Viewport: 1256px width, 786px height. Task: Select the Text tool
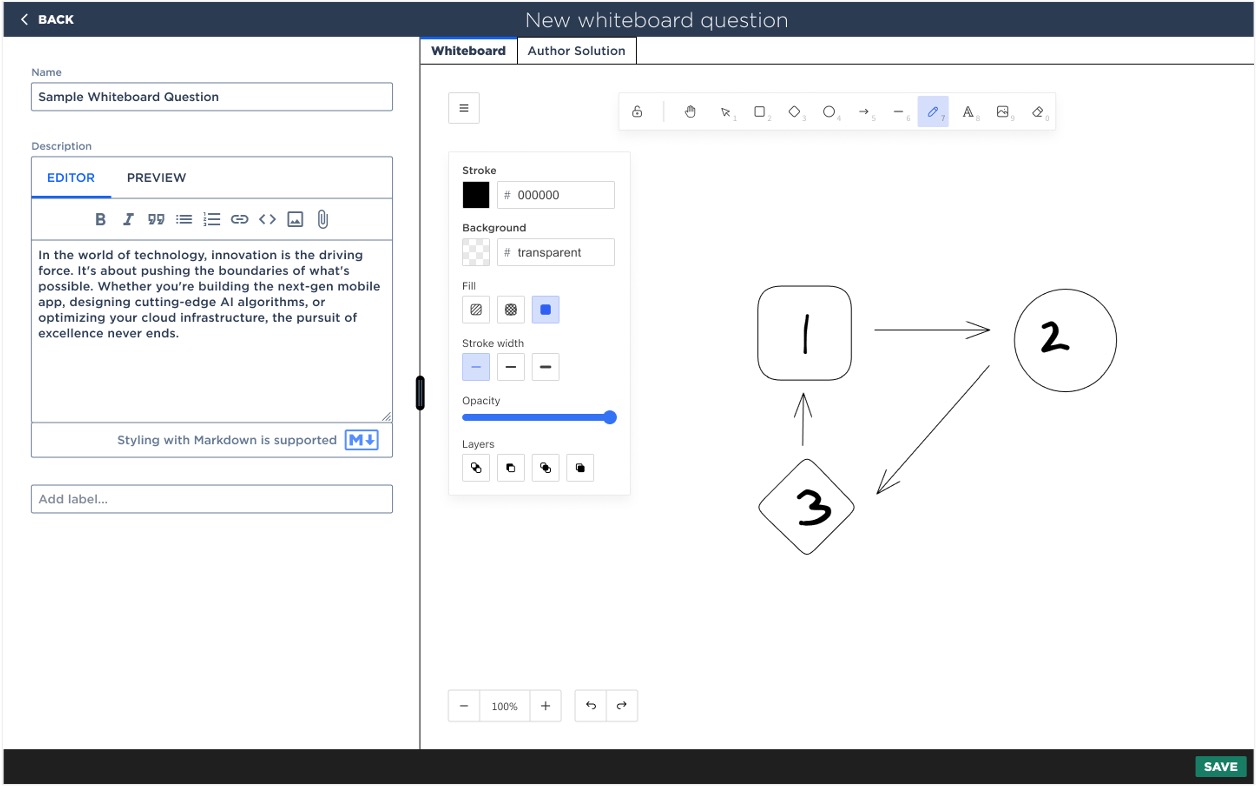click(x=968, y=112)
